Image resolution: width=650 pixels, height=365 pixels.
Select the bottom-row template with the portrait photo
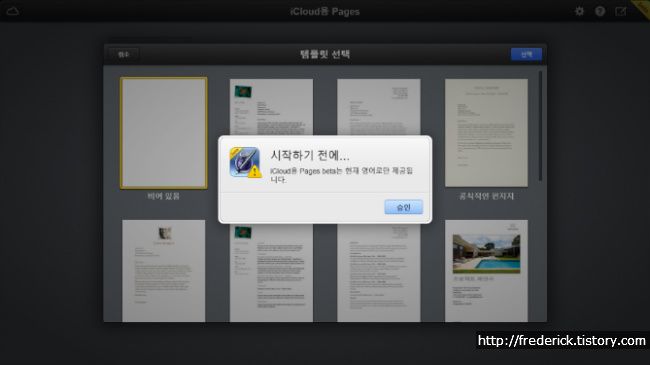click(164, 271)
